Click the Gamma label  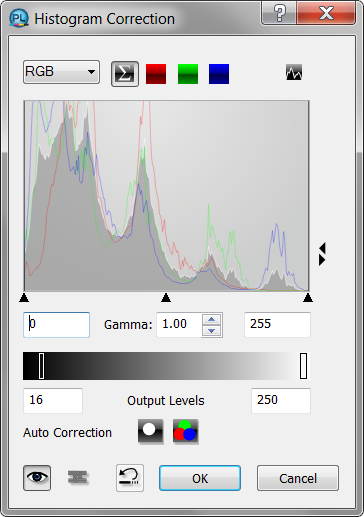click(x=128, y=325)
